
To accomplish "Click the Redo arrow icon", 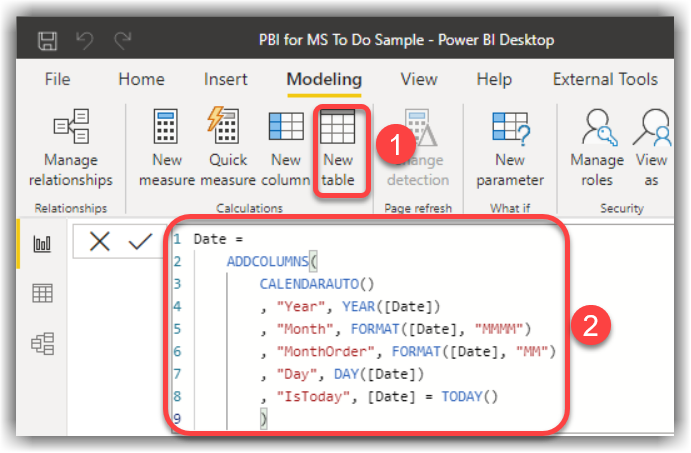I will coord(123,41).
